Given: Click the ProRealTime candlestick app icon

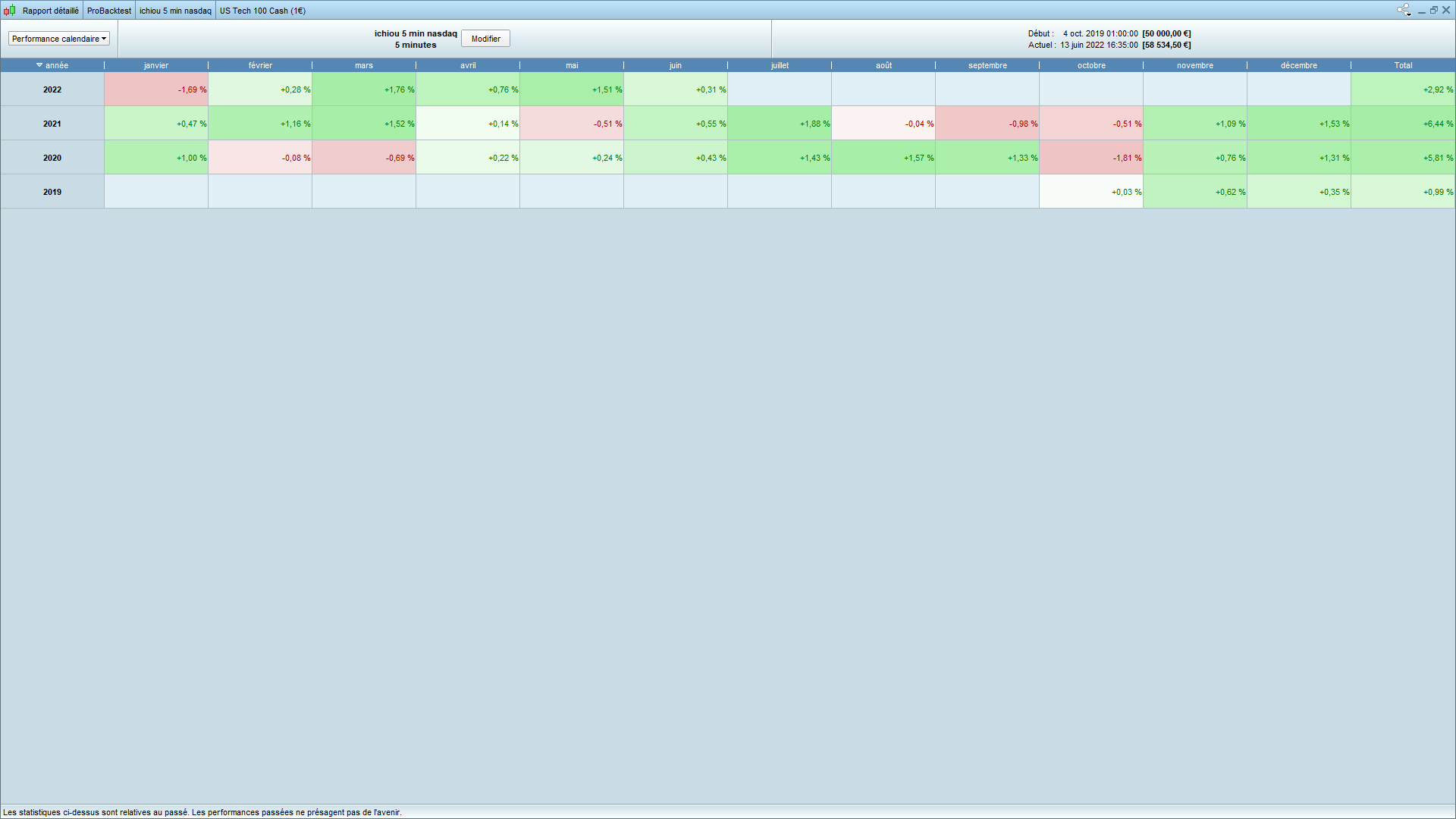Looking at the screenshot, I should tap(9, 11).
